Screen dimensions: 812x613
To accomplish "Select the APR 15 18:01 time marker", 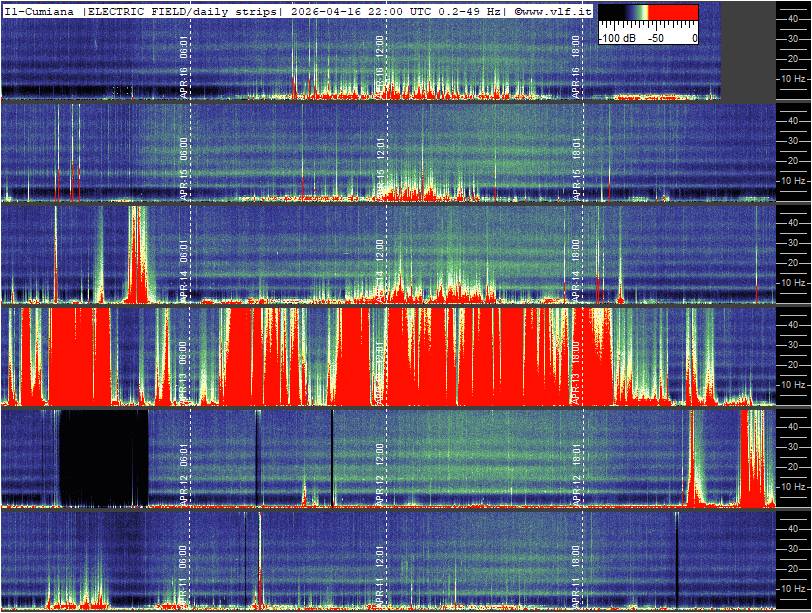I will click(576, 160).
